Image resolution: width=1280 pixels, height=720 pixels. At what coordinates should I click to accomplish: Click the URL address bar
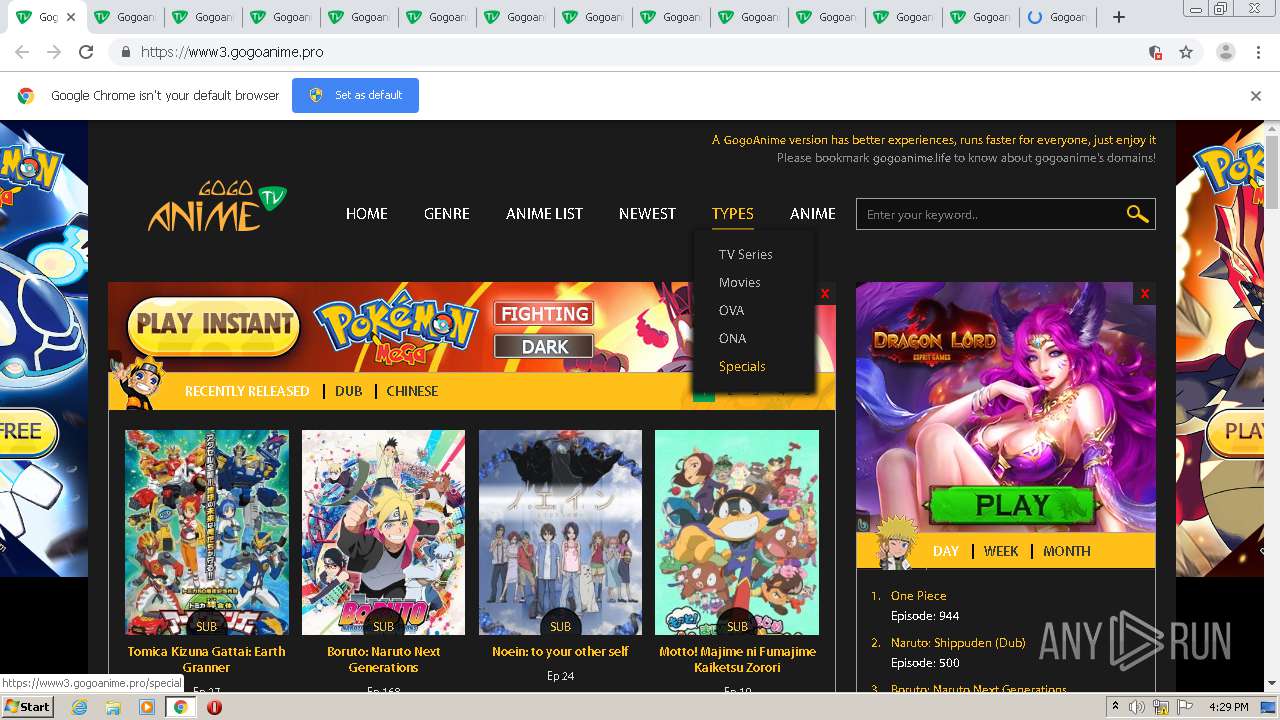640,52
